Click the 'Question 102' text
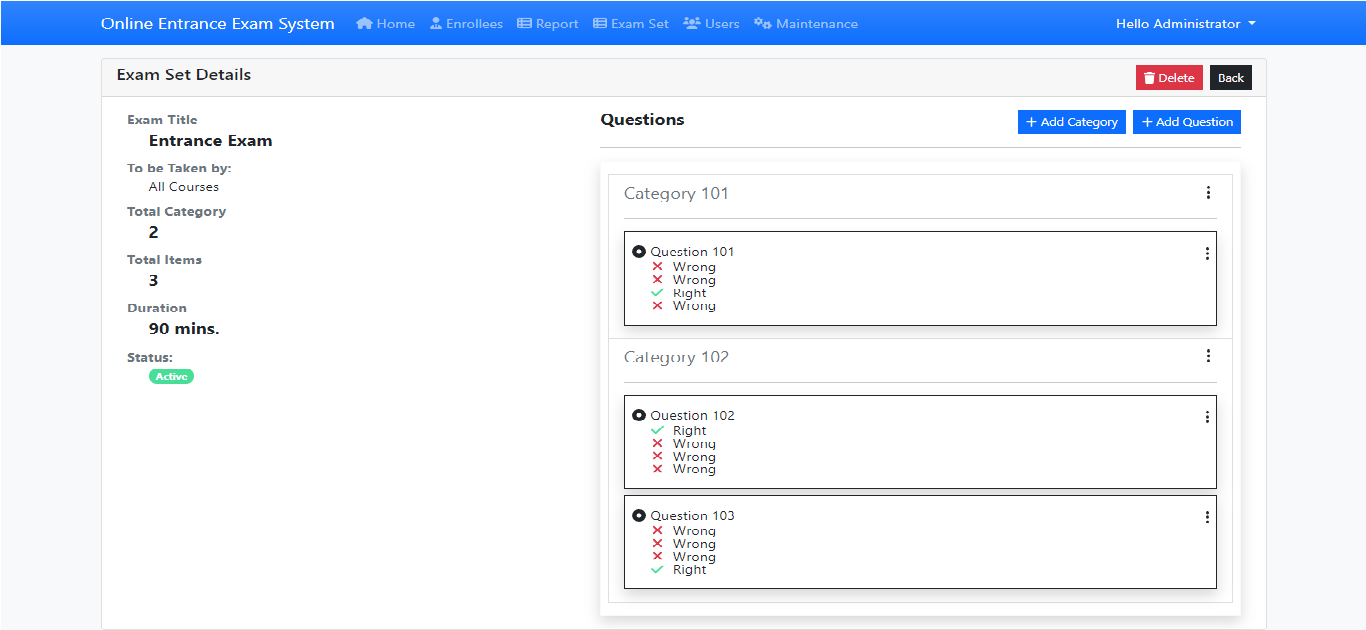The image size is (1366, 630). coord(692,415)
